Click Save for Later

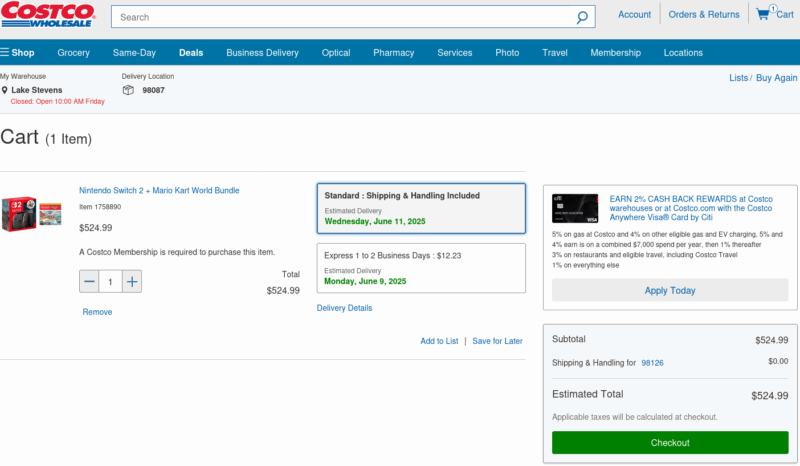[x=497, y=341]
